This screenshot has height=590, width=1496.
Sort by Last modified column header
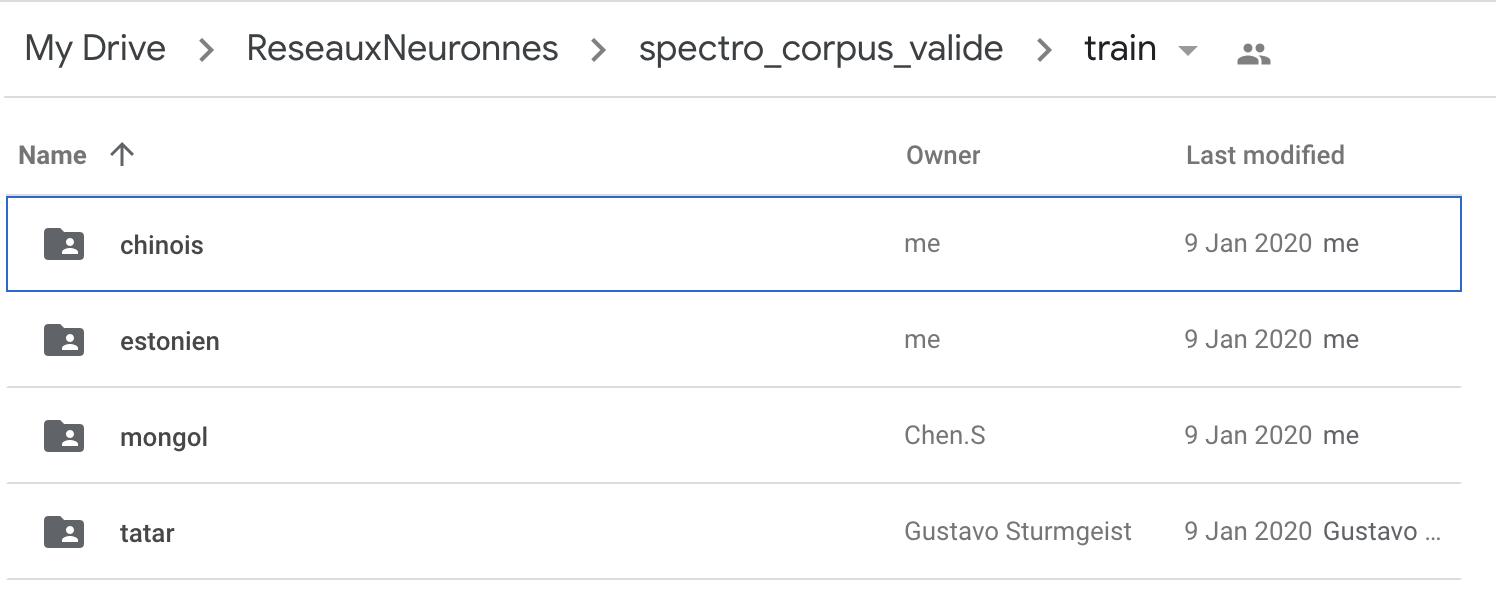click(1265, 155)
